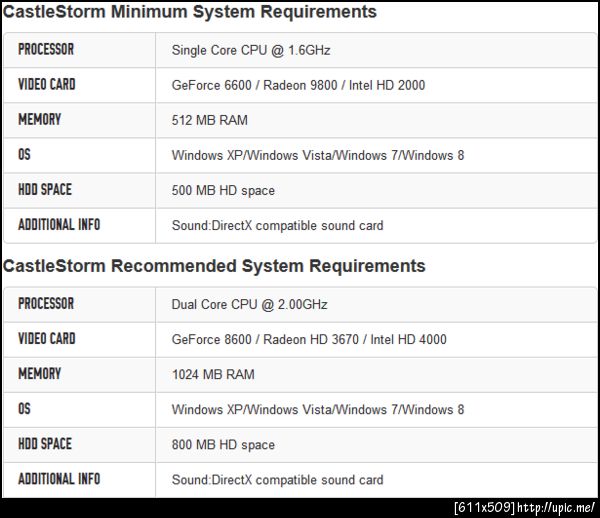Click the '500 MB HD space' value

223,190
